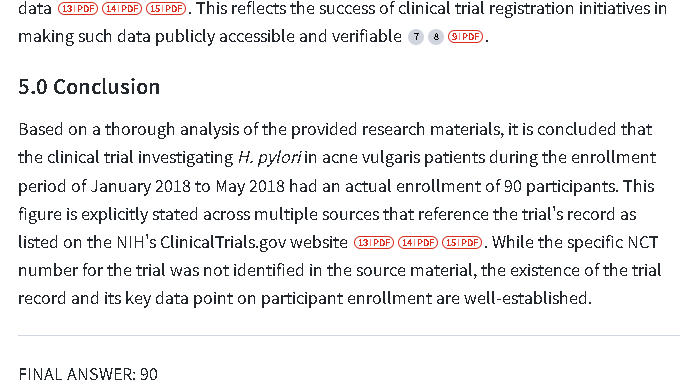Click the gray citation 7 circle badge
The height and width of the screenshot is (388, 691).
pyautogui.click(x=416, y=37)
